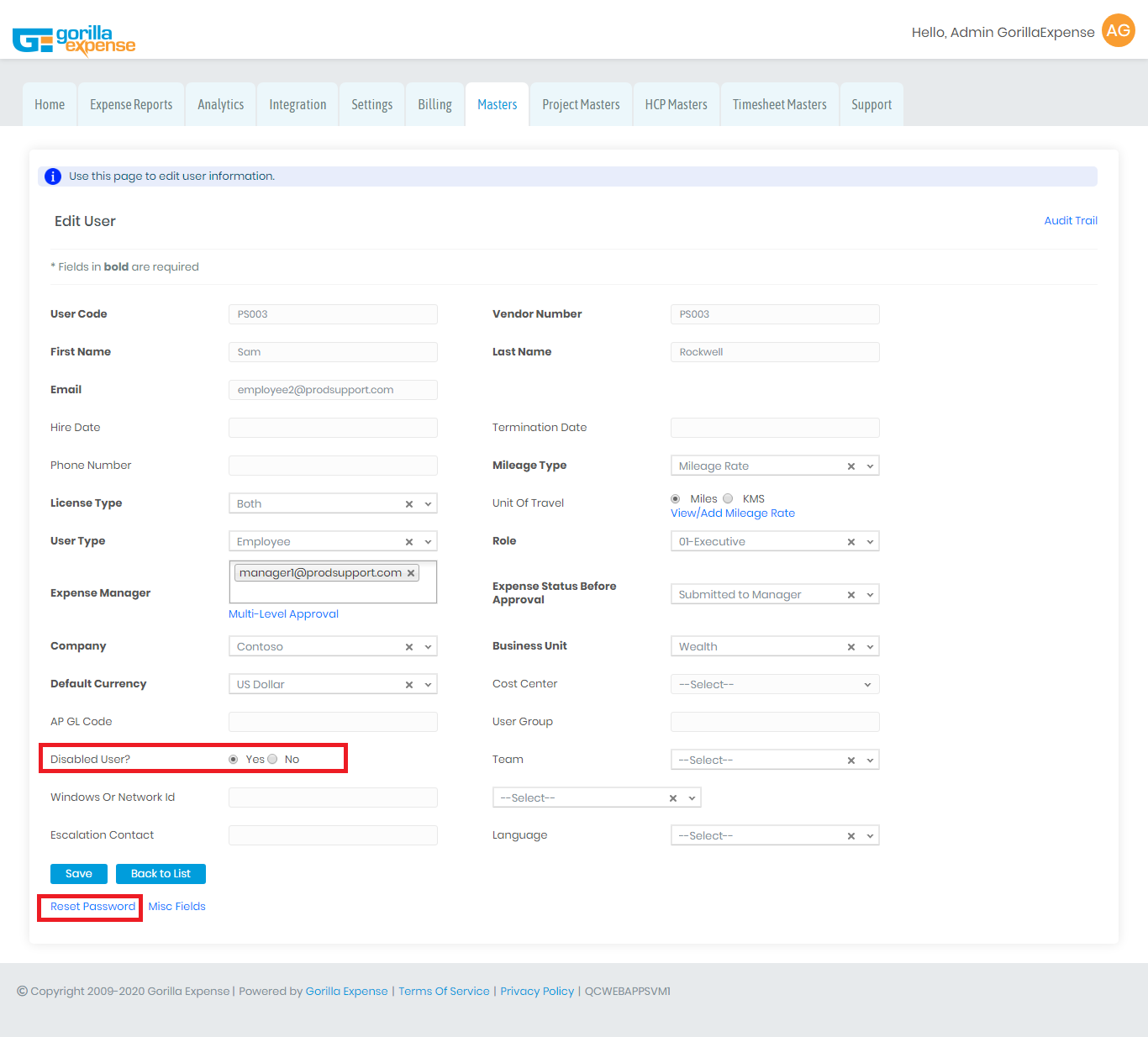Screen dimensions: 1148x1037
Task: Click the First Name field
Action: 333,352
